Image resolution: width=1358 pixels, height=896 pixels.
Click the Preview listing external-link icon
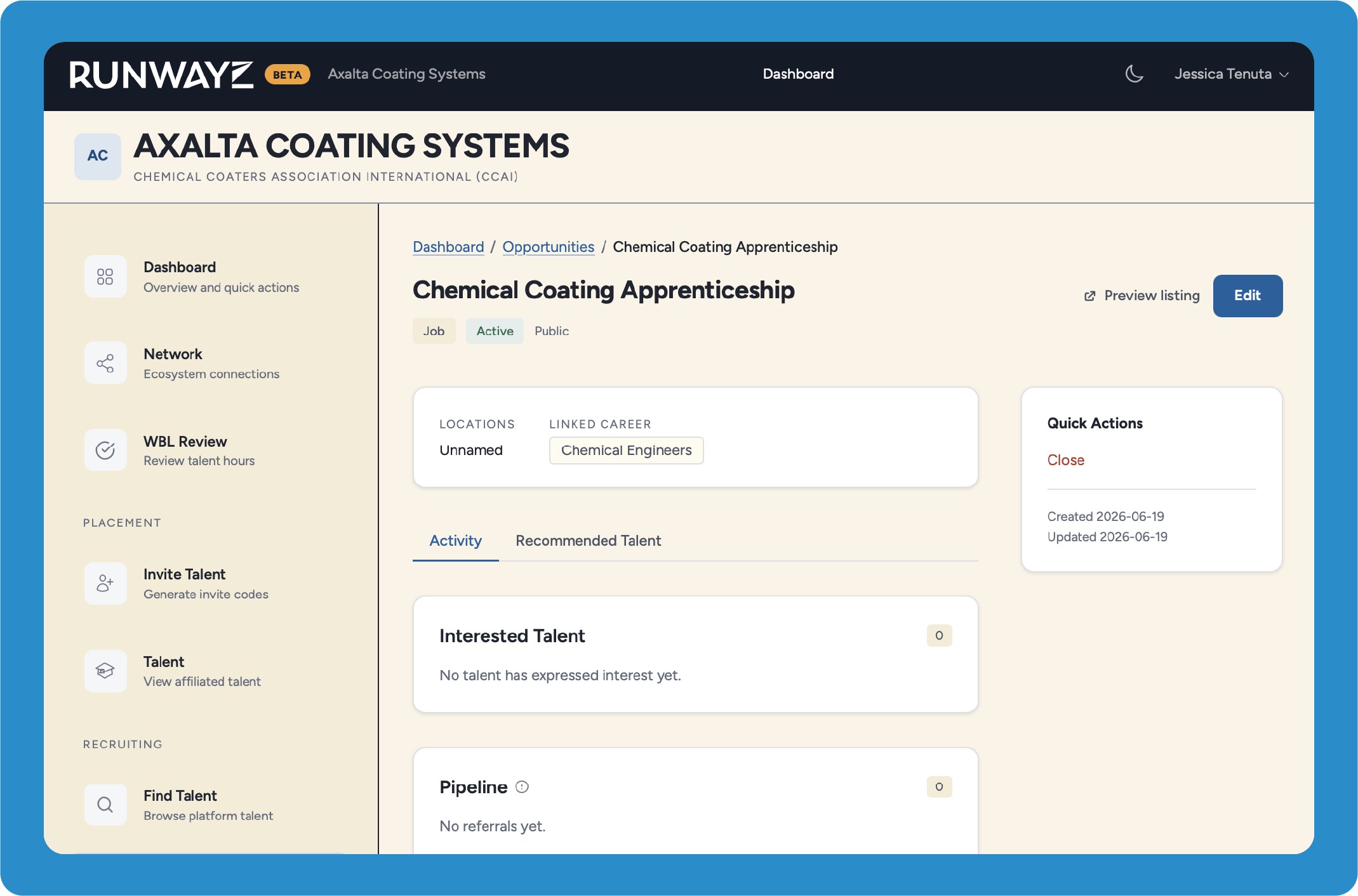(1090, 296)
